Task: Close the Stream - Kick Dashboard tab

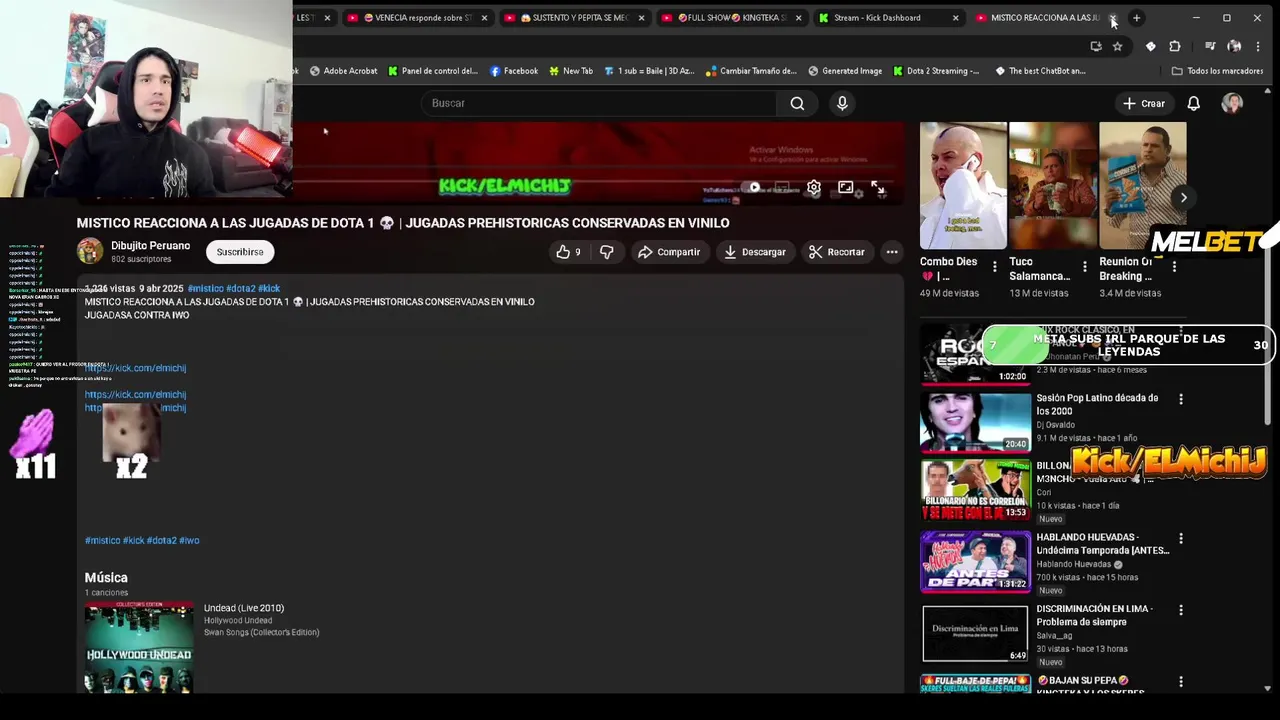Action: click(955, 18)
